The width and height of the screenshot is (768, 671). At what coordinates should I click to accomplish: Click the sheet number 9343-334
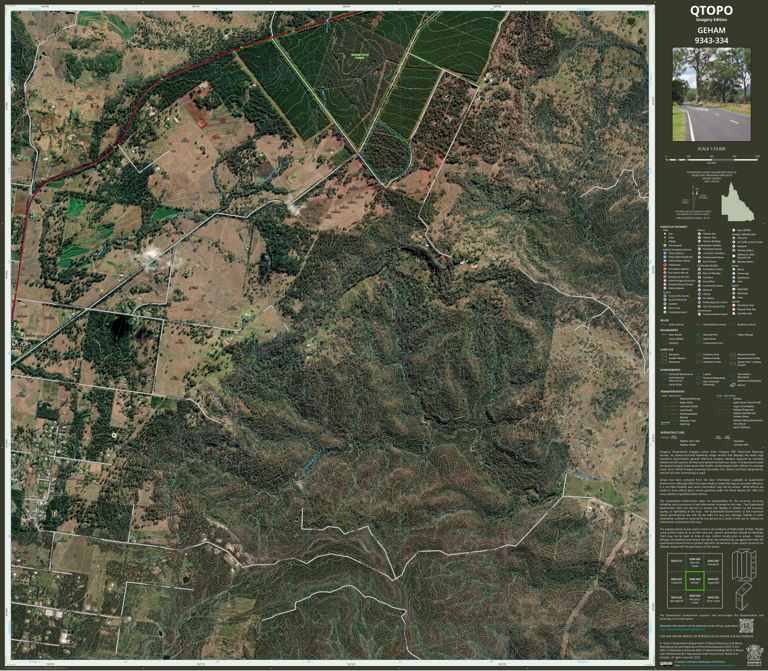tap(711, 40)
